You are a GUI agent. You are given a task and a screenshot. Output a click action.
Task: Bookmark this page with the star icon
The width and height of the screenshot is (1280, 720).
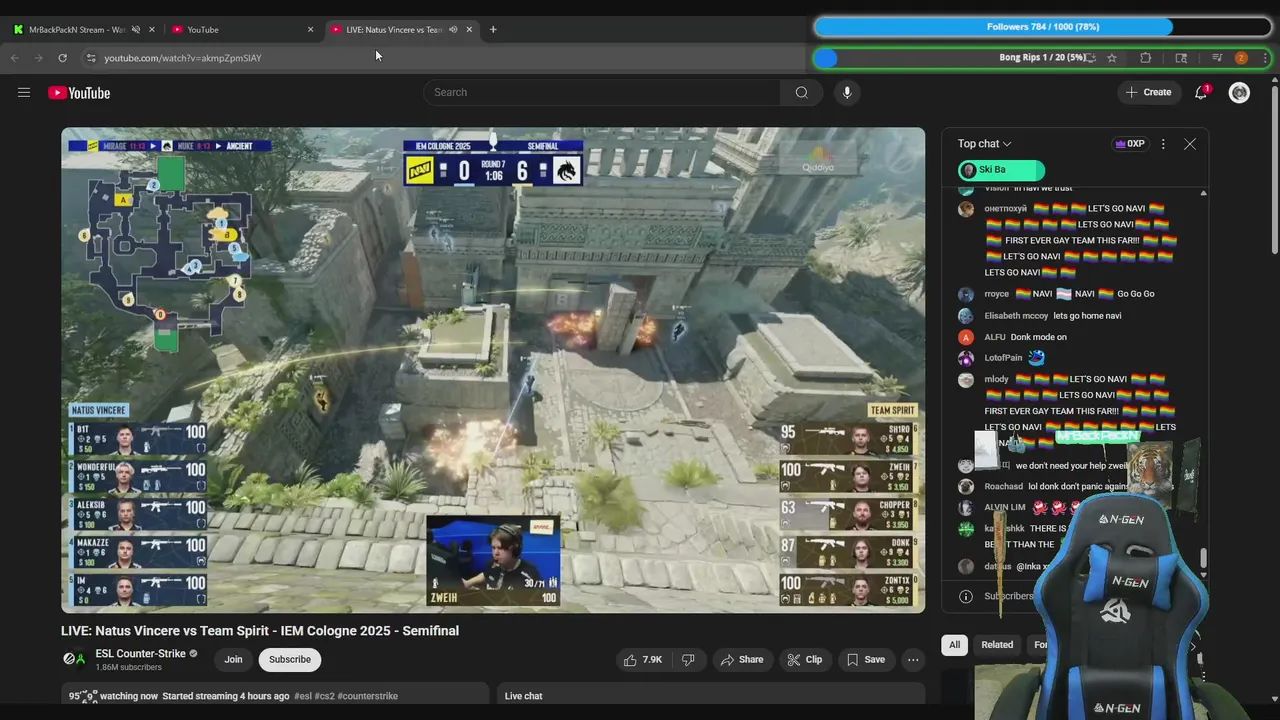(x=1112, y=58)
